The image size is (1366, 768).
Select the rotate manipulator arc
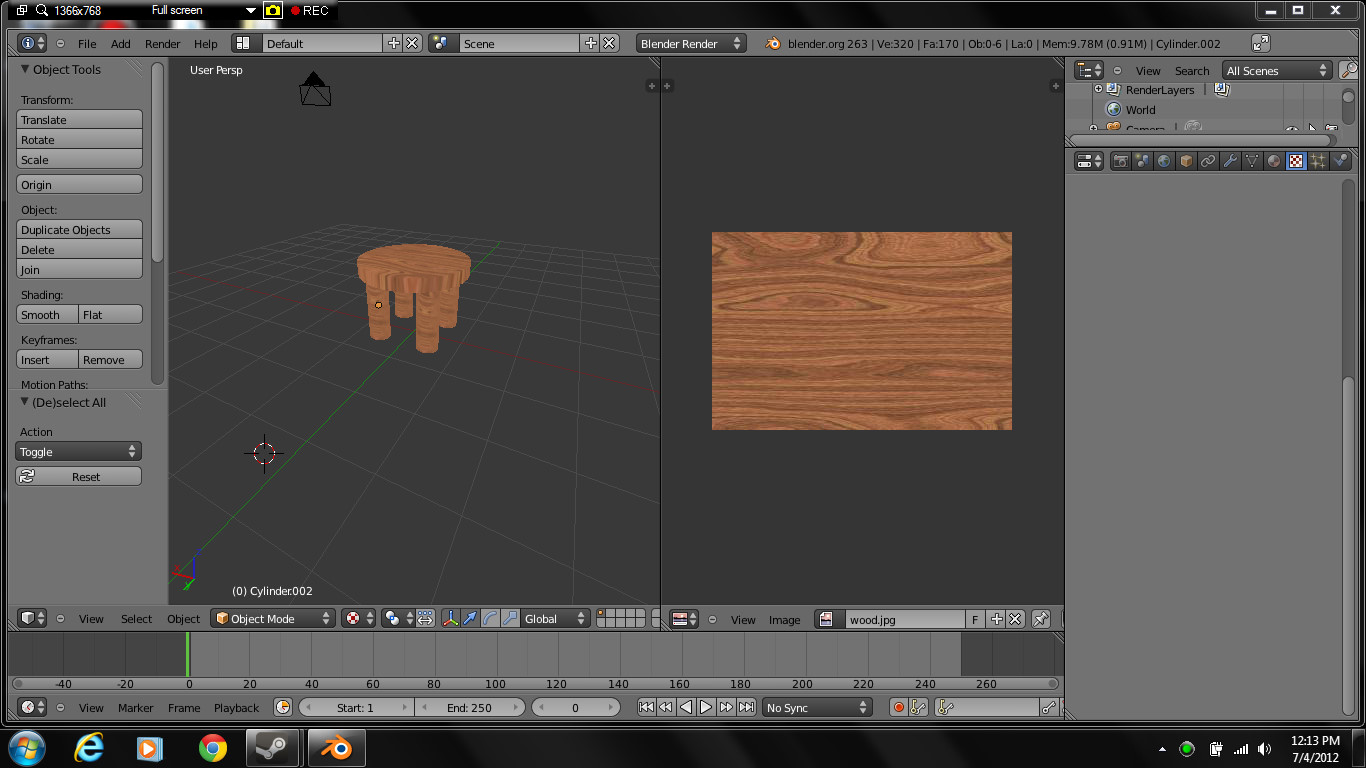pos(490,619)
